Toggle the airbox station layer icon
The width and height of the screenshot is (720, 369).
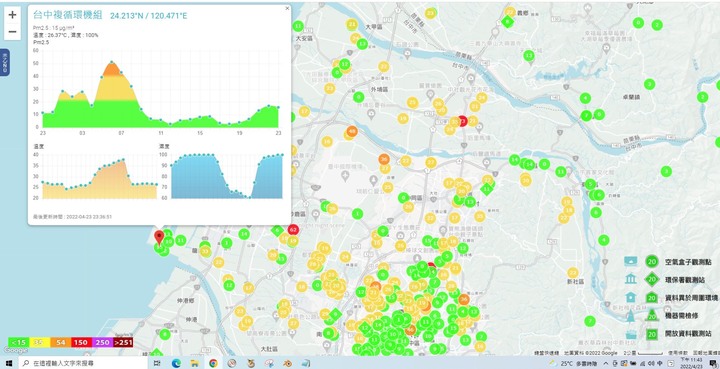631,261
